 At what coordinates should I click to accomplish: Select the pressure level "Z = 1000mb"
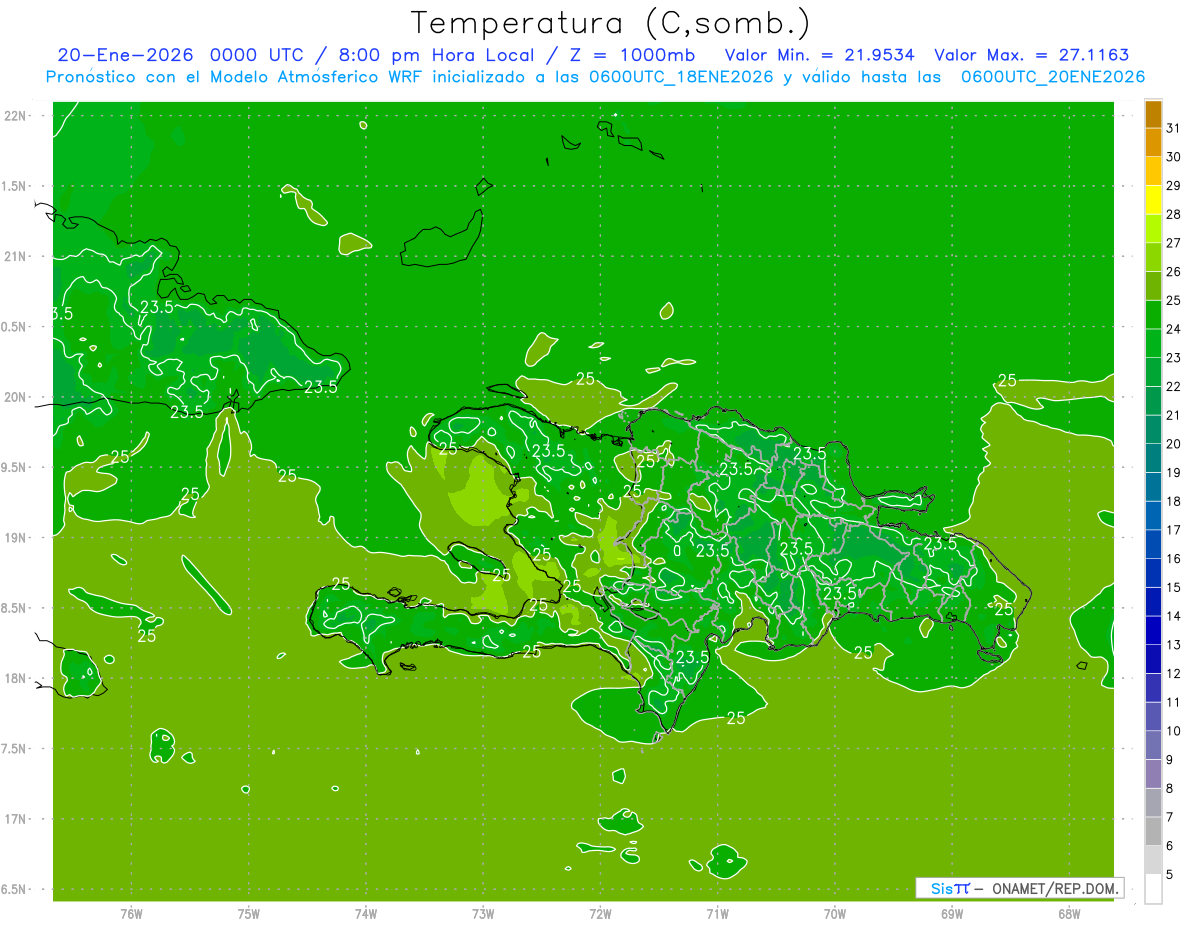[632, 55]
